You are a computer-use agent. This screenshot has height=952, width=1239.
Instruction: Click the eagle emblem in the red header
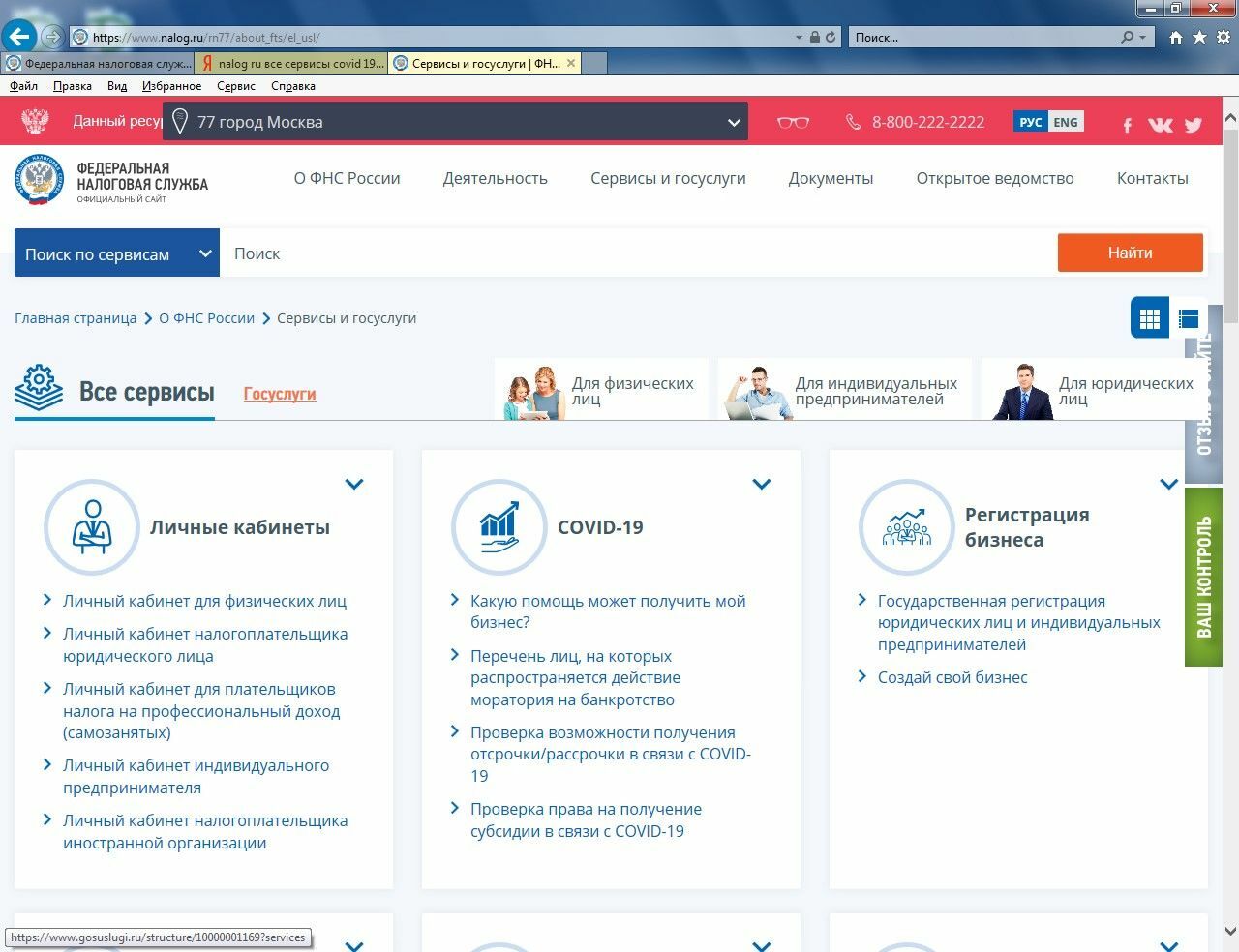tap(35, 122)
